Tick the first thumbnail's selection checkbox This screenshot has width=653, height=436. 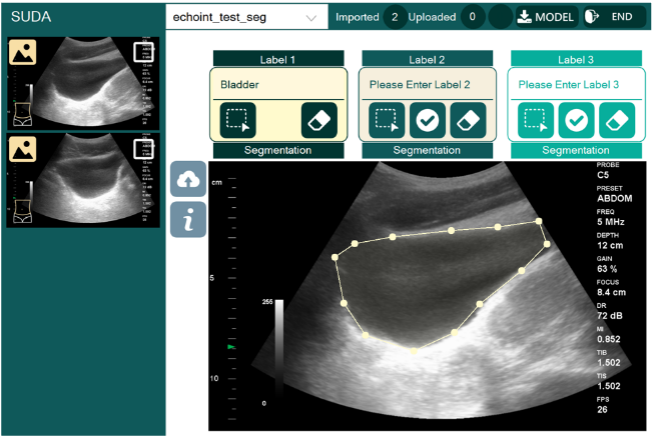click(x=144, y=52)
